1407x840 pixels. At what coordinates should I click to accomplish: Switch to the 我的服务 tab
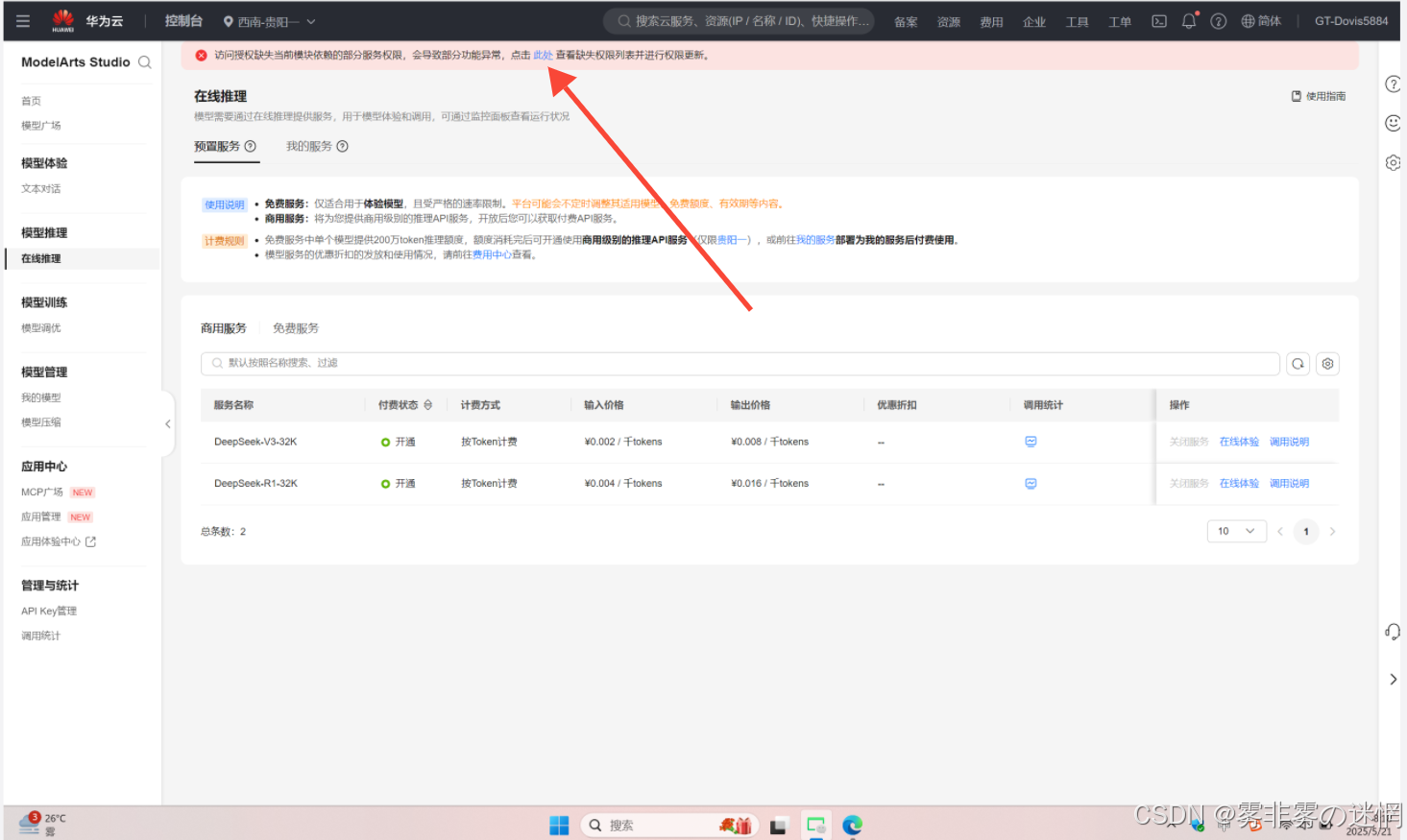coord(309,146)
